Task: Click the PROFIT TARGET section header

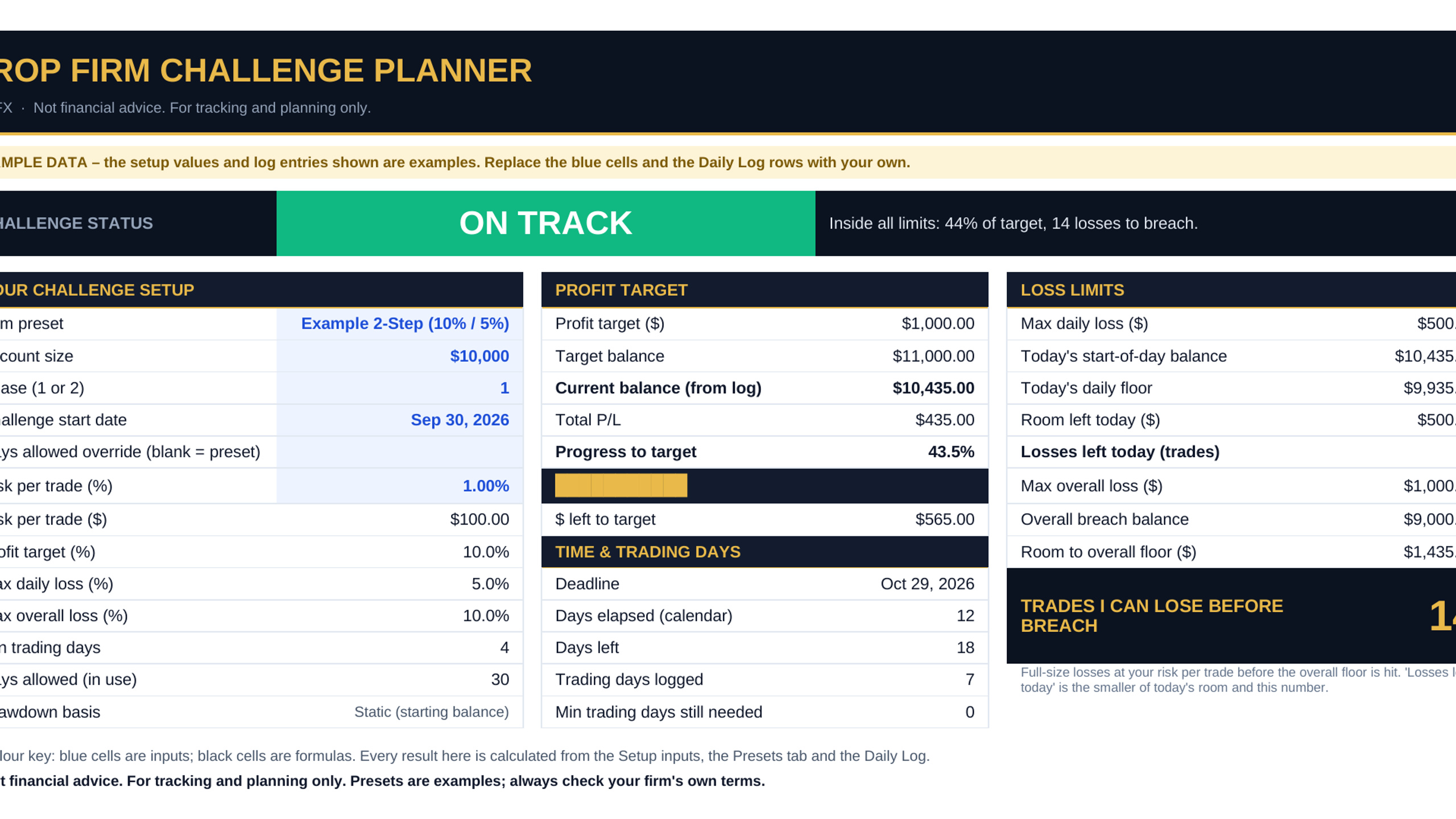Action: click(764, 290)
